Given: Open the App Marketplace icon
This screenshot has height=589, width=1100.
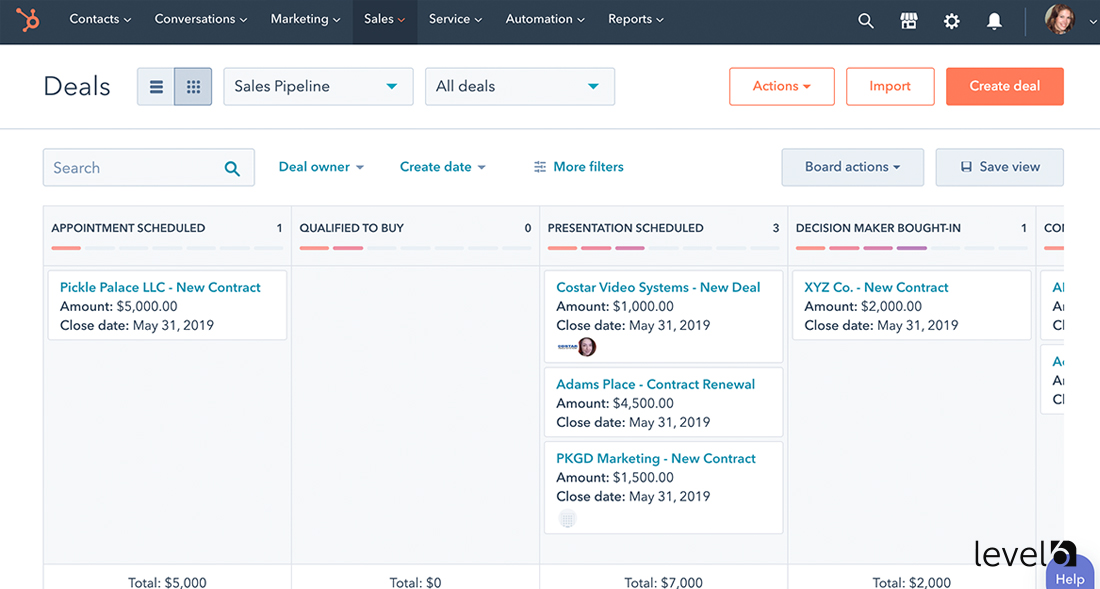Looking at the screenshot, I should [908, 20].
